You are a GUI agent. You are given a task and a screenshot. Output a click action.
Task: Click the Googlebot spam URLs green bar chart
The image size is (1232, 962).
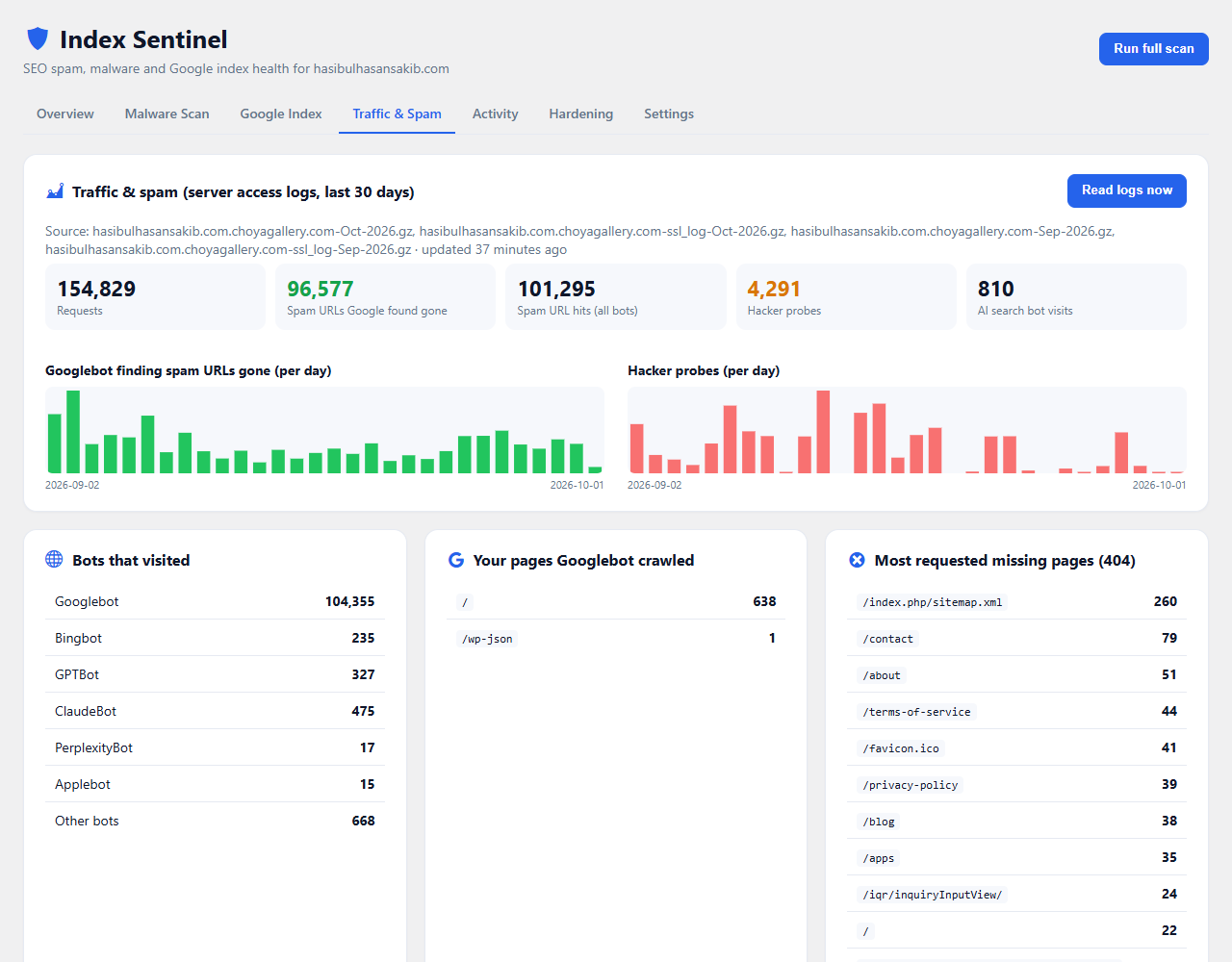324,430
